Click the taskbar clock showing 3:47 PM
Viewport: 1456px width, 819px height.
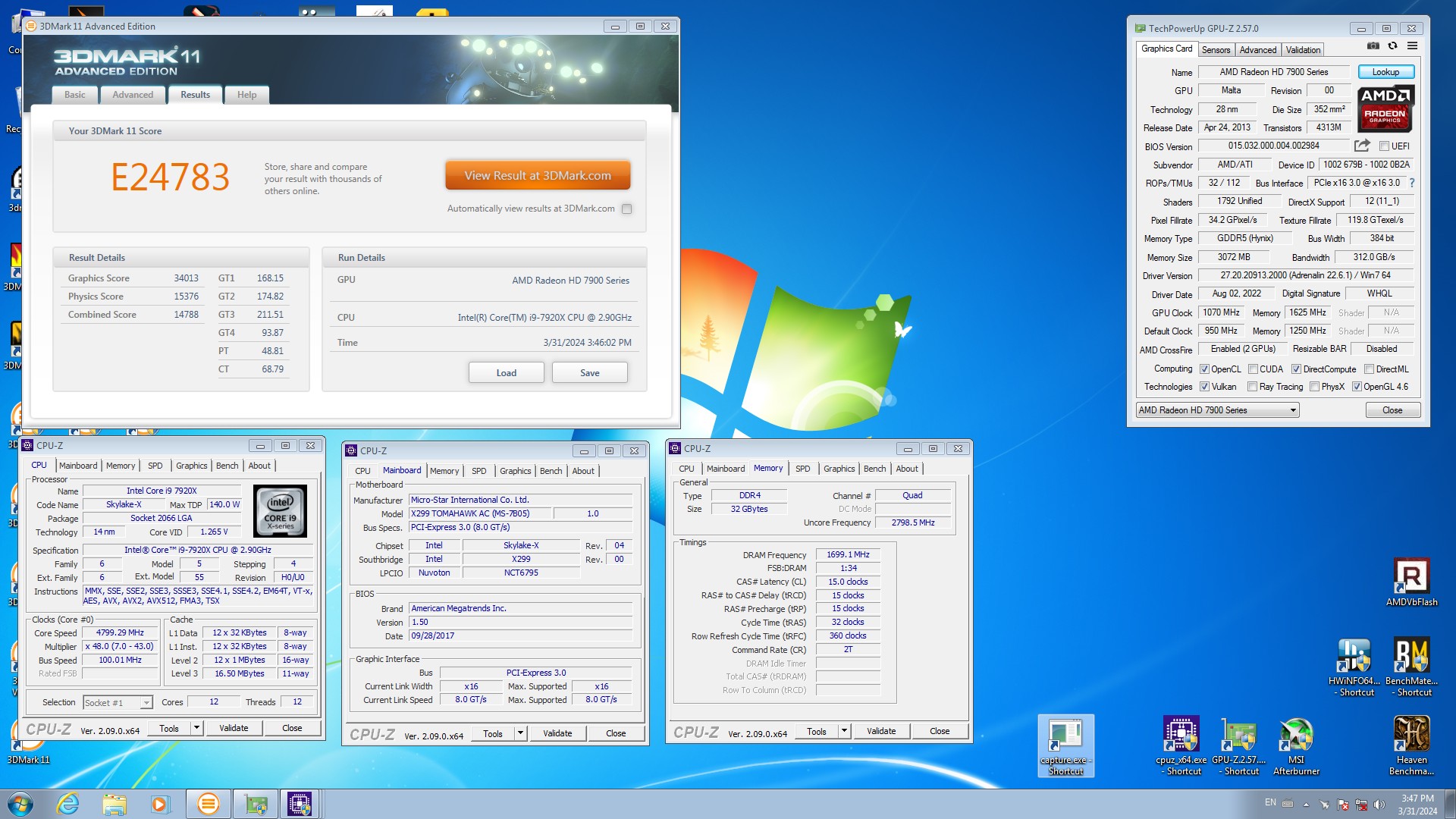click(1417, 805)
